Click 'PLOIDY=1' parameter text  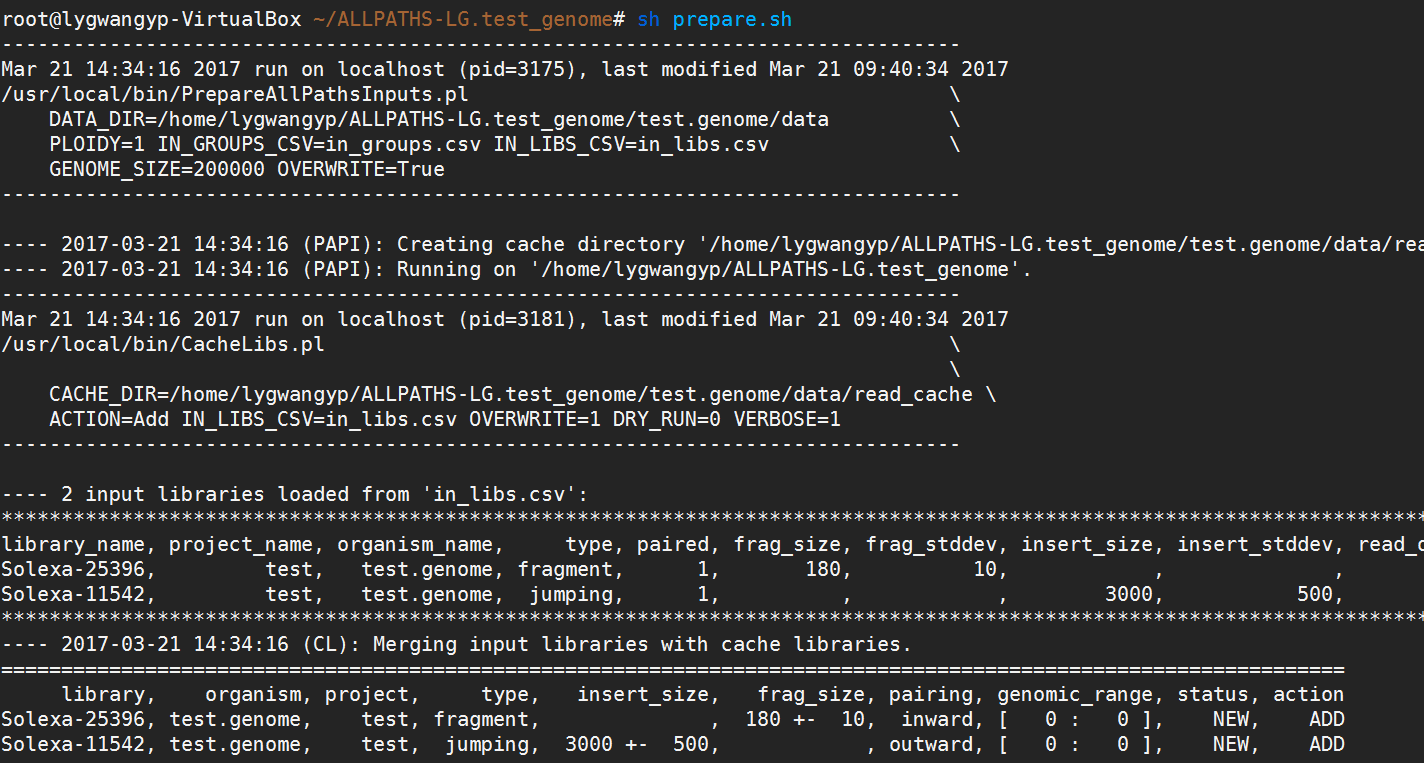click(97, 145)
